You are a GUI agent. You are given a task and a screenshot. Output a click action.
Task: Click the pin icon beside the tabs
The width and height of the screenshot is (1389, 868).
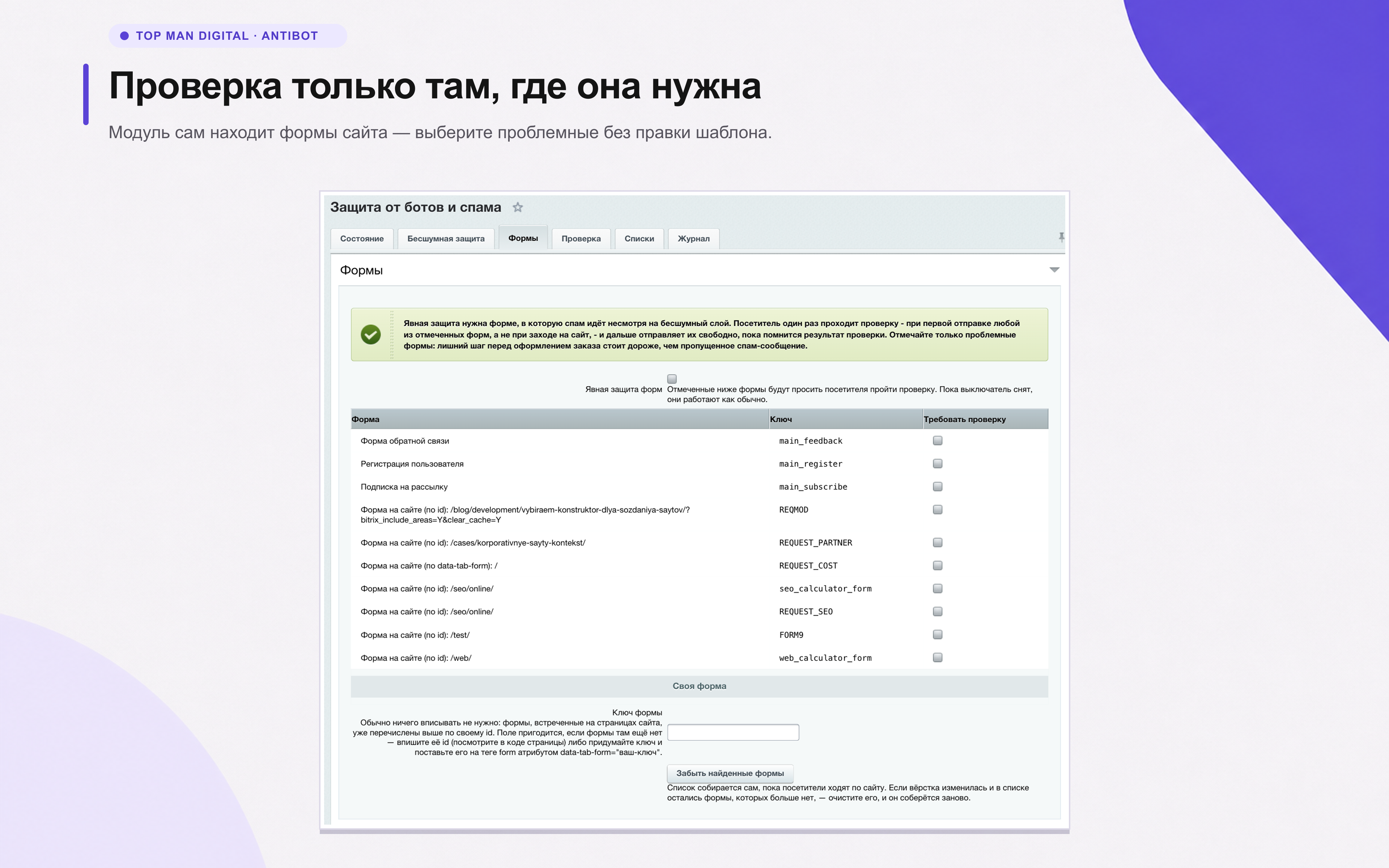click(1061, 237)
